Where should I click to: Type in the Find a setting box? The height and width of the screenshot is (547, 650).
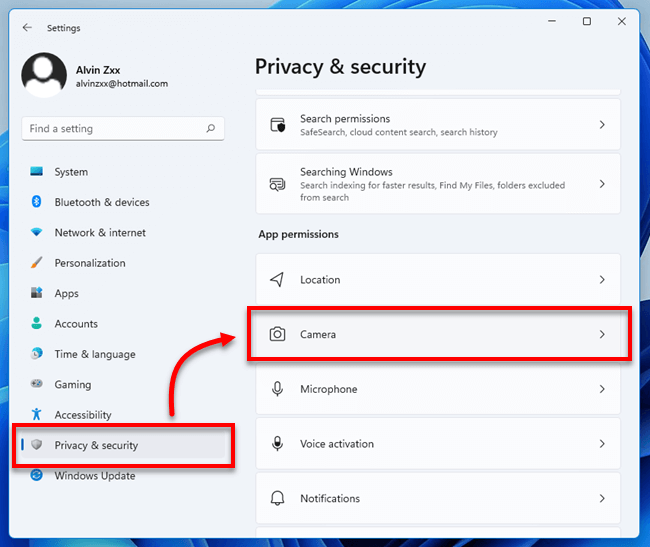pos(110,129)
